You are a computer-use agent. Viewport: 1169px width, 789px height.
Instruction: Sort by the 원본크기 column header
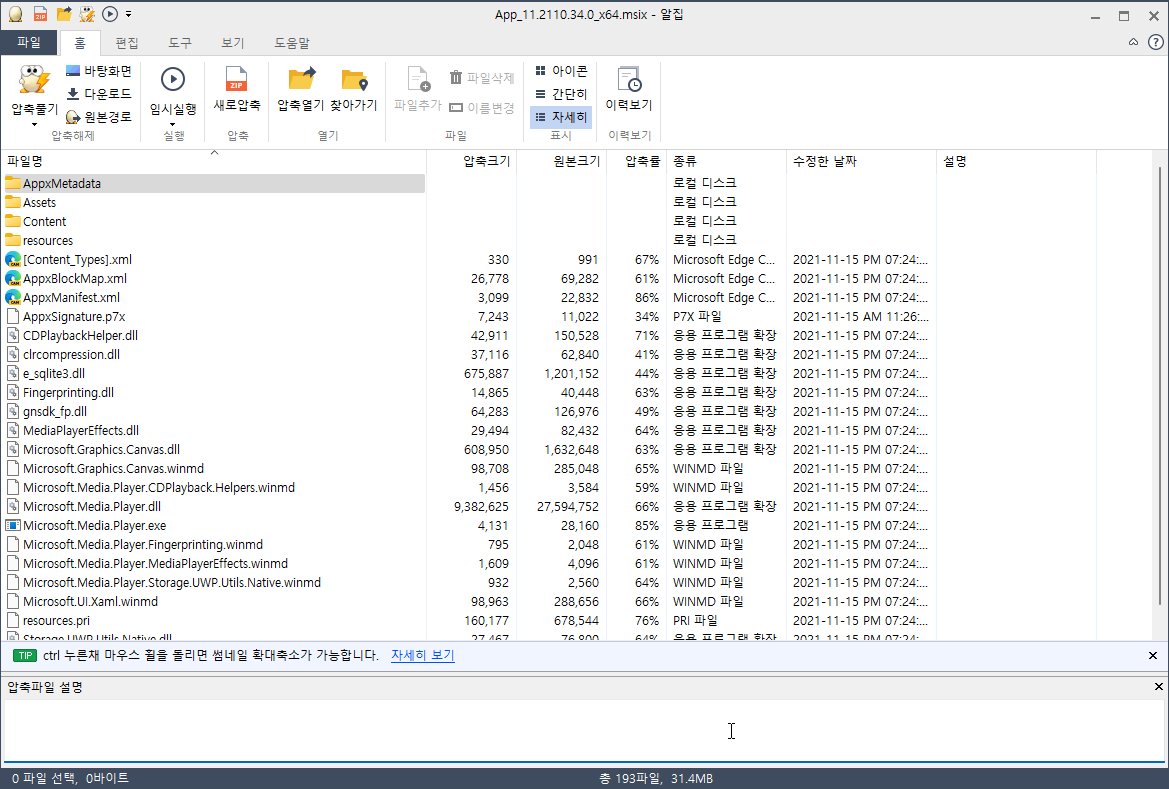click(561, 161)
